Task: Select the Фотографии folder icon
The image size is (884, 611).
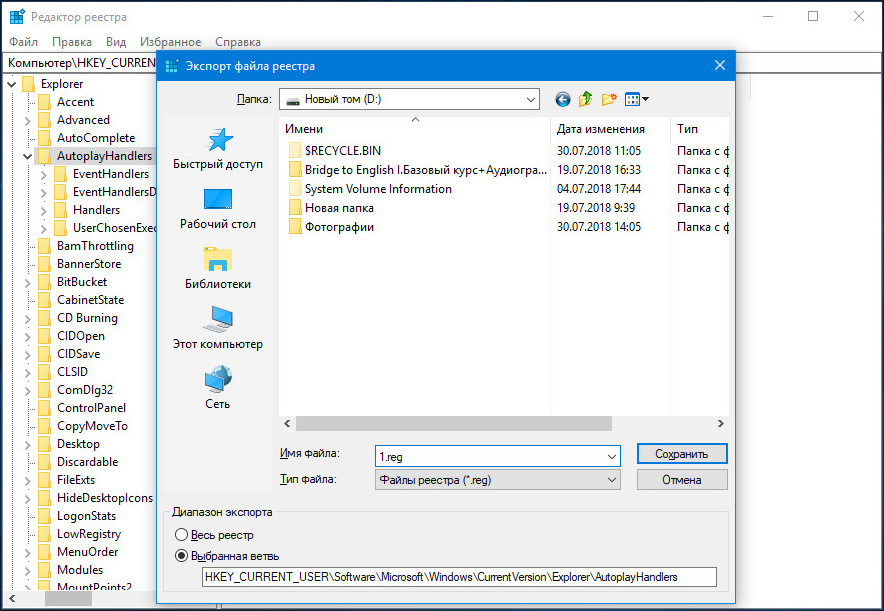Action: click(295, 227)
